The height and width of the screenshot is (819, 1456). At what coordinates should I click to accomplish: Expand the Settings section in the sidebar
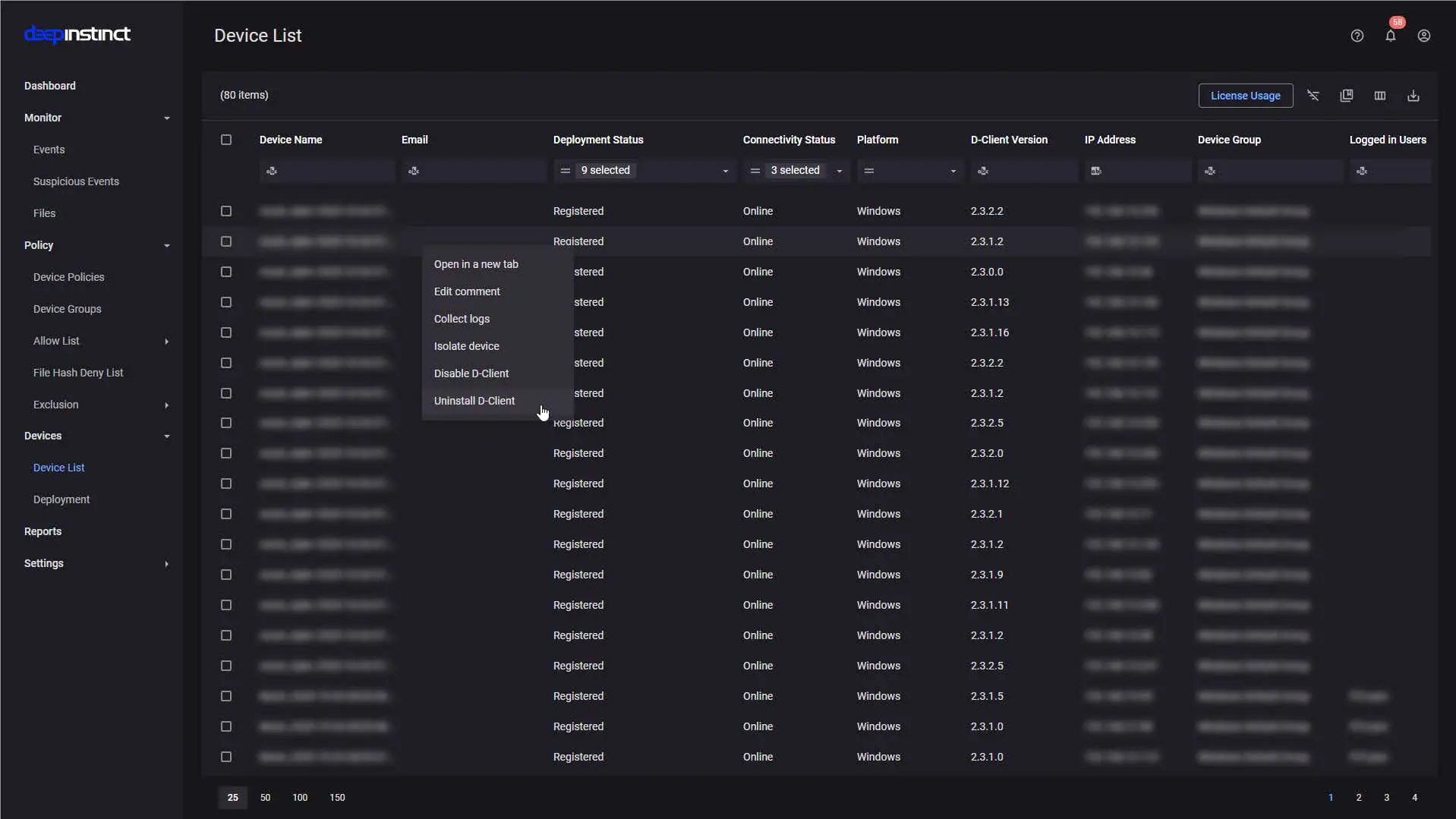(167, 563)
